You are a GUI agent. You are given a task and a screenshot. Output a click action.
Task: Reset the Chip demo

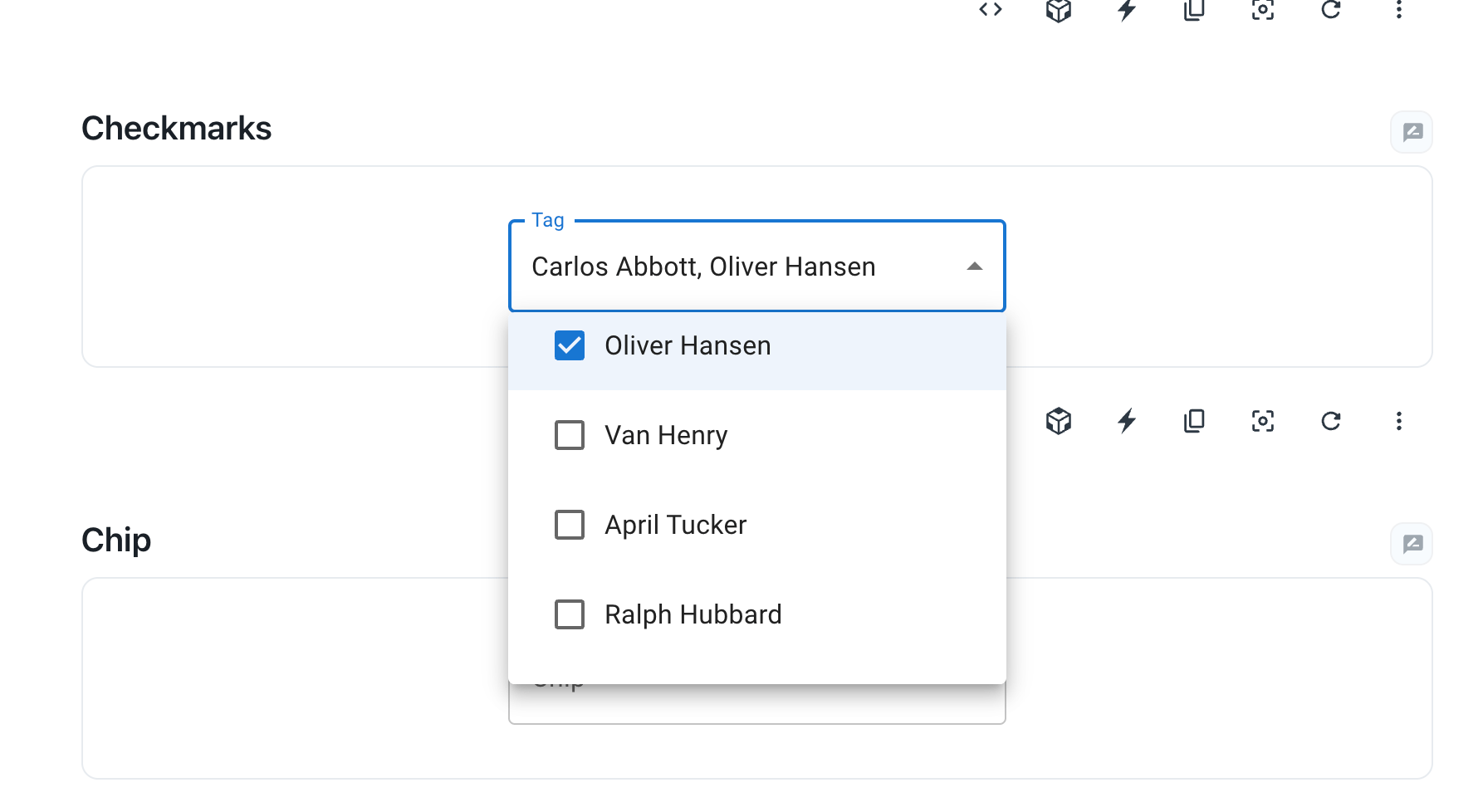tap(1331, 421)
